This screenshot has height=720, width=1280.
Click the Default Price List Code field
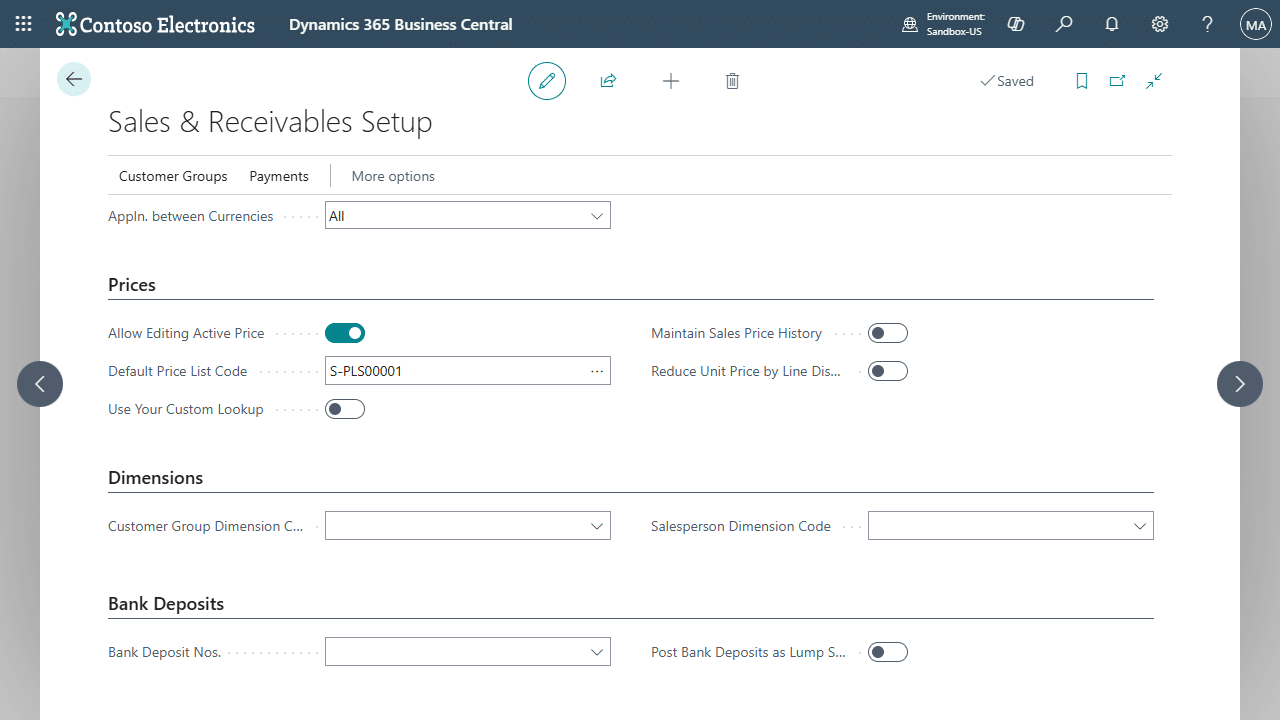coord(455,371)
